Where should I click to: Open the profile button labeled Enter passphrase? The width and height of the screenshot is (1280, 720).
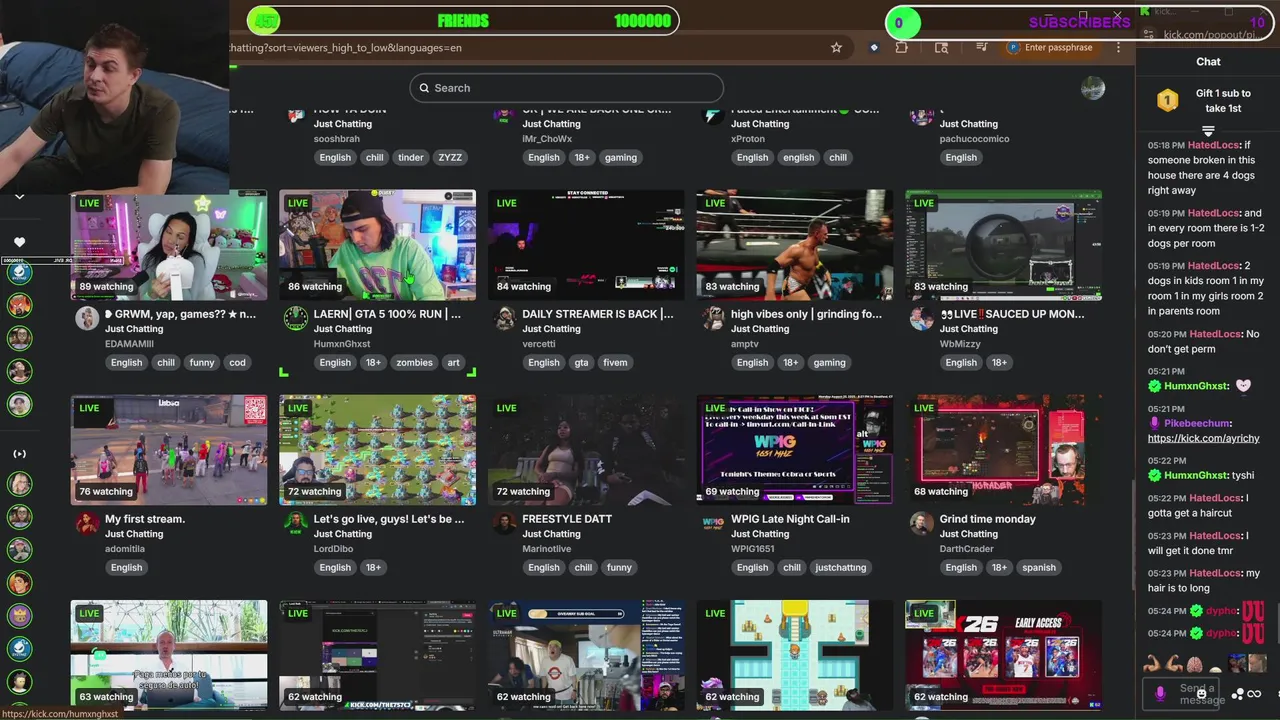pos(1050,47)
